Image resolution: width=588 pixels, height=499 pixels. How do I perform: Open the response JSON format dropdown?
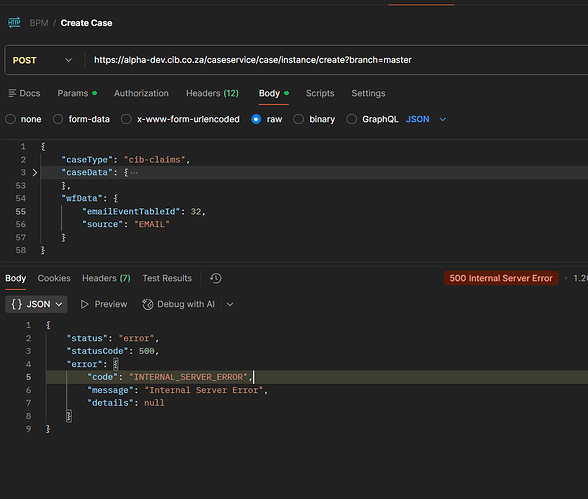click(36, 304)
